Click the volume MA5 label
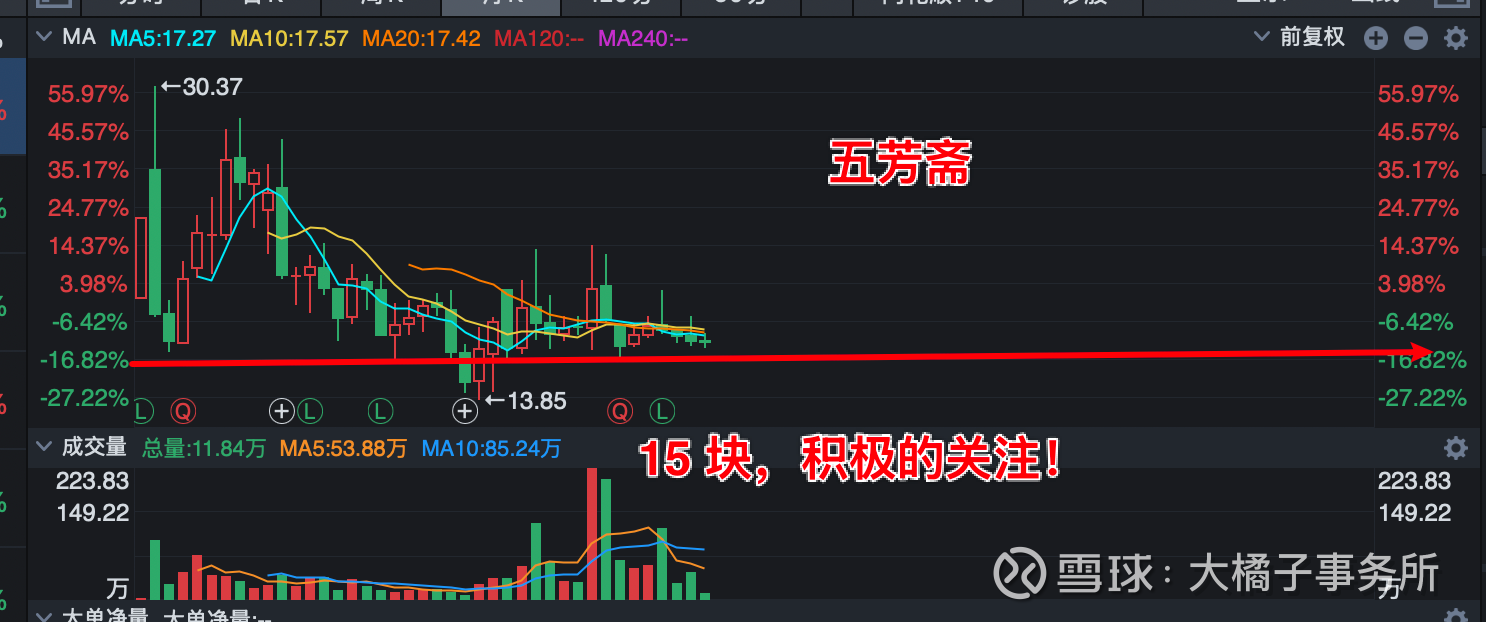Viewport: 1486px width, 622px height. click(x=343, y=448)
